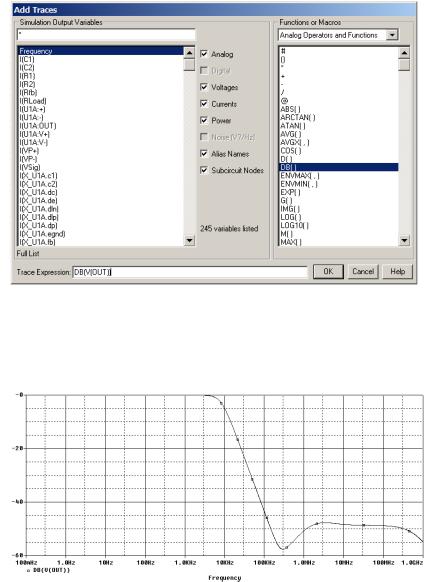This screenshot has height=582, width=427.
Task: Toggle the Subcircuit Nodes checkbox
Action: [x=204, y=170]
